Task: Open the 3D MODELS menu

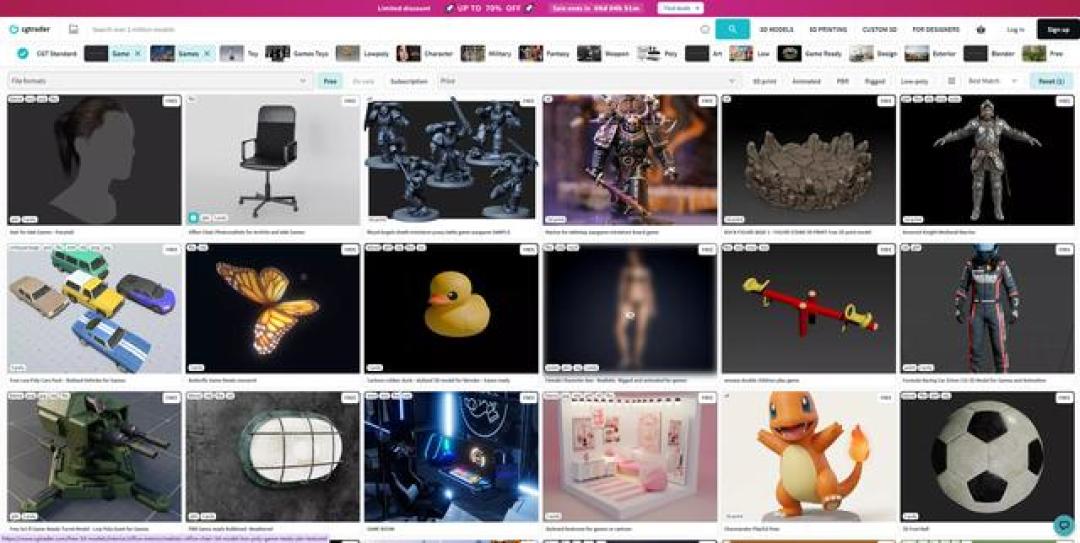Action: click(x=776, y=30)
